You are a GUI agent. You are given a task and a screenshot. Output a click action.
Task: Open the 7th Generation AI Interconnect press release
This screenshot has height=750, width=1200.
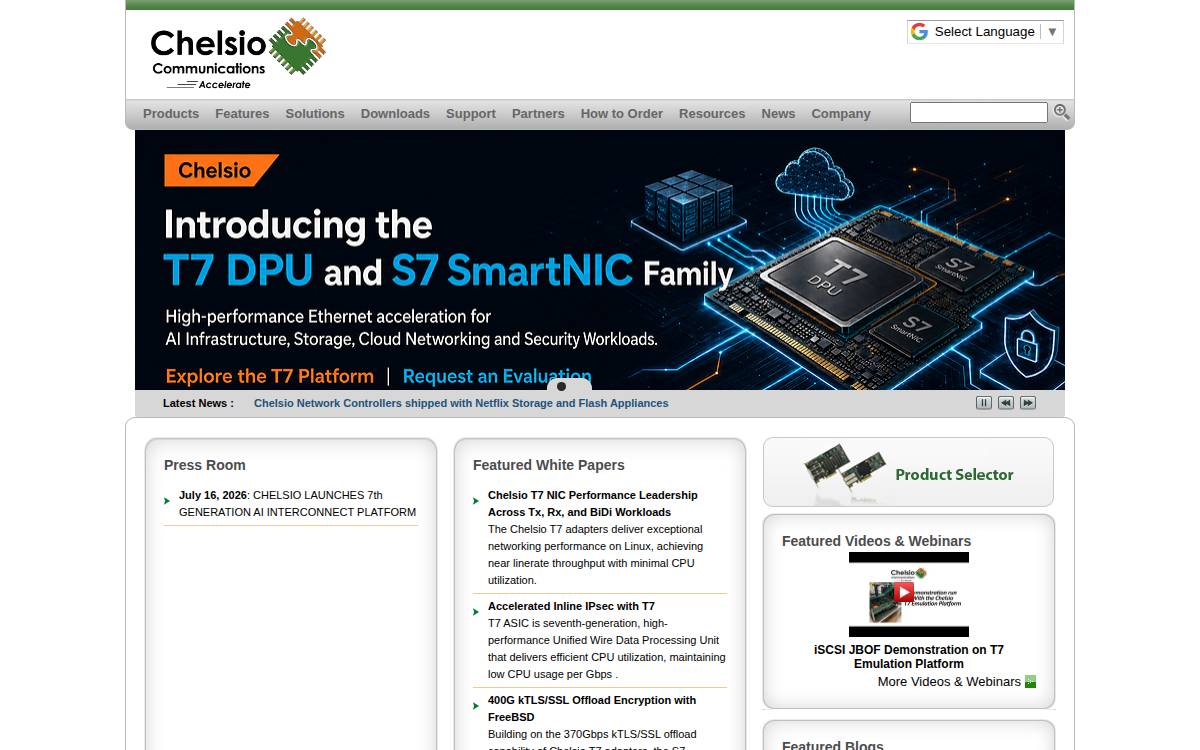tap(297, 503)
